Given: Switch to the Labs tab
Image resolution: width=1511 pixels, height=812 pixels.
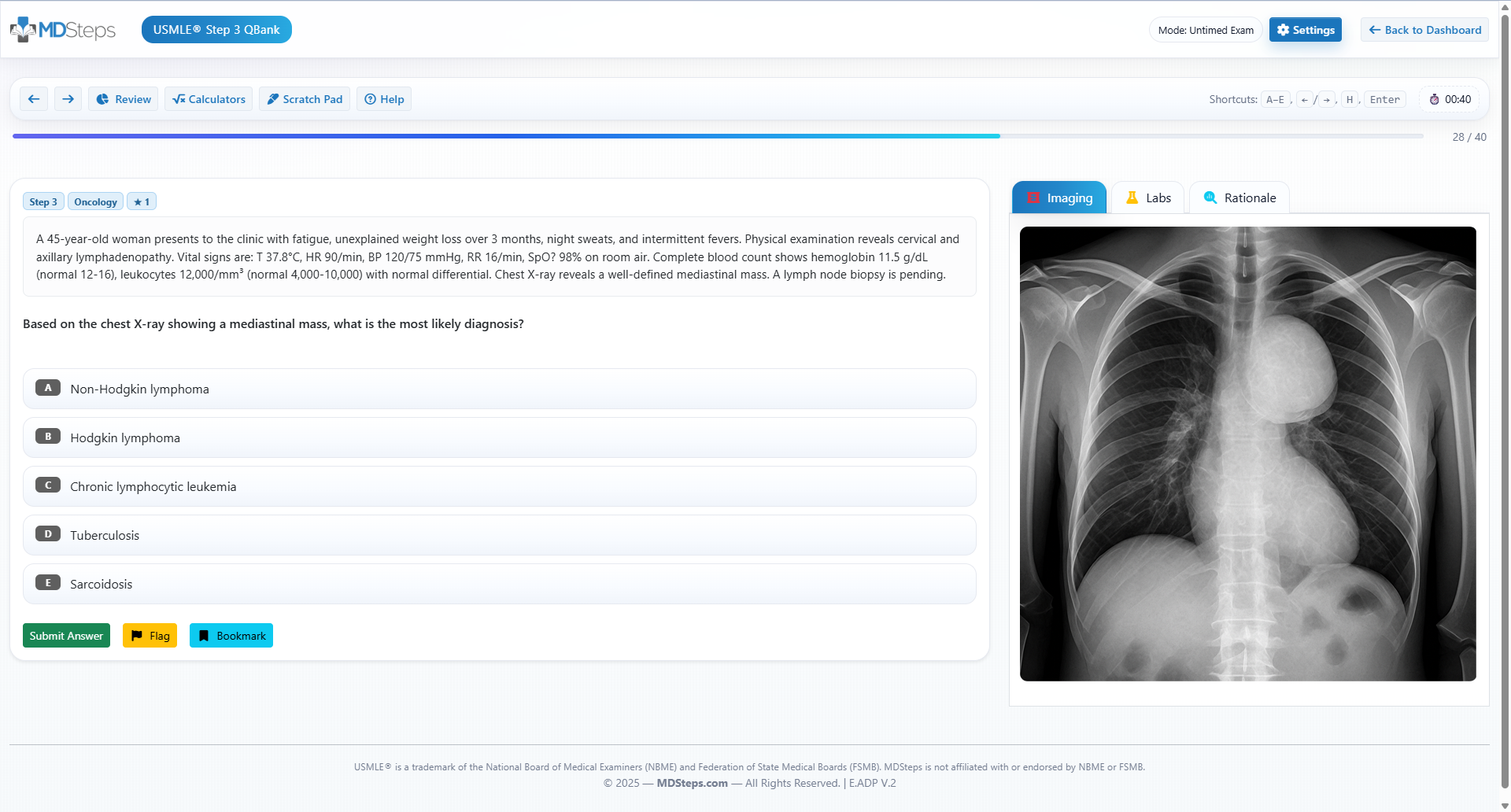Looking at the screenshot, I should pyautogui.click(x=1147, y=197).
